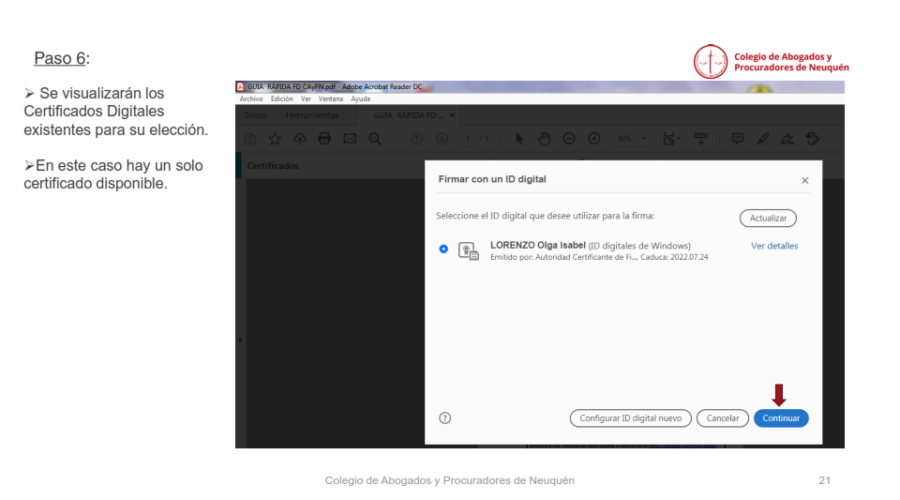Select the hand pan tool
Viewport: 900px width, 500px height.
coord(544,138)
